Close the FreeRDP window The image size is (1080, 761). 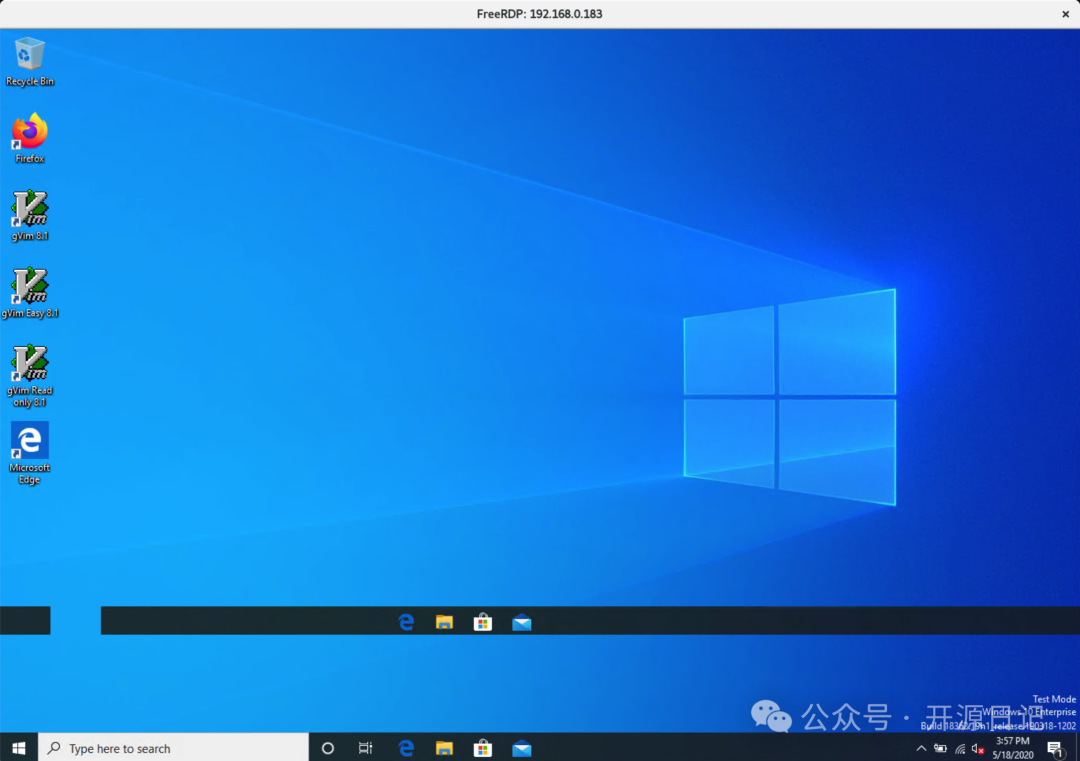click(1065, 14)
